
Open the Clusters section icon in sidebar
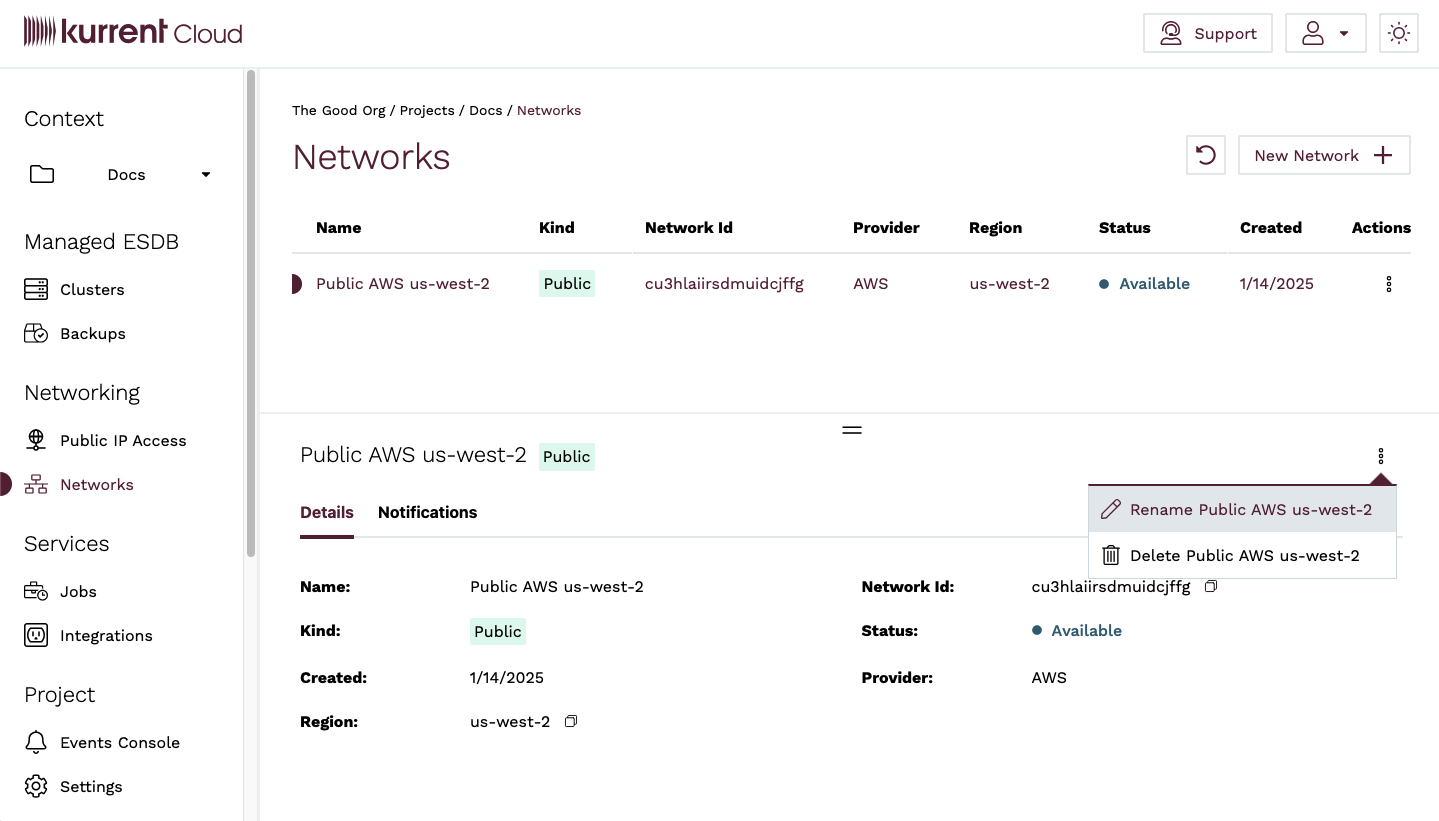(35, 289)
